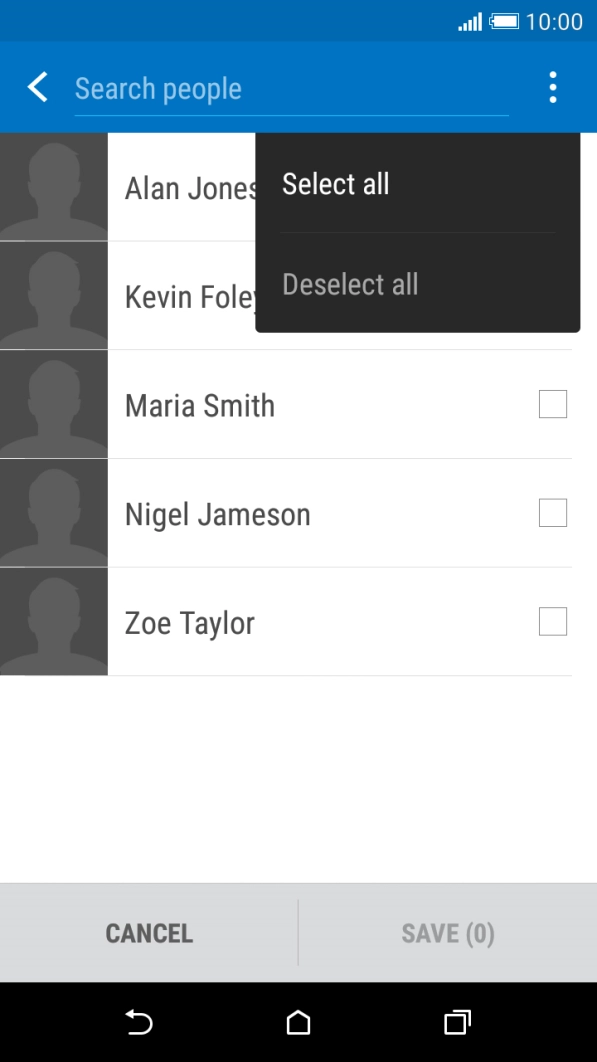597x1062 pixels.
Task: Choose Select all from the menu
Action: 335,184
